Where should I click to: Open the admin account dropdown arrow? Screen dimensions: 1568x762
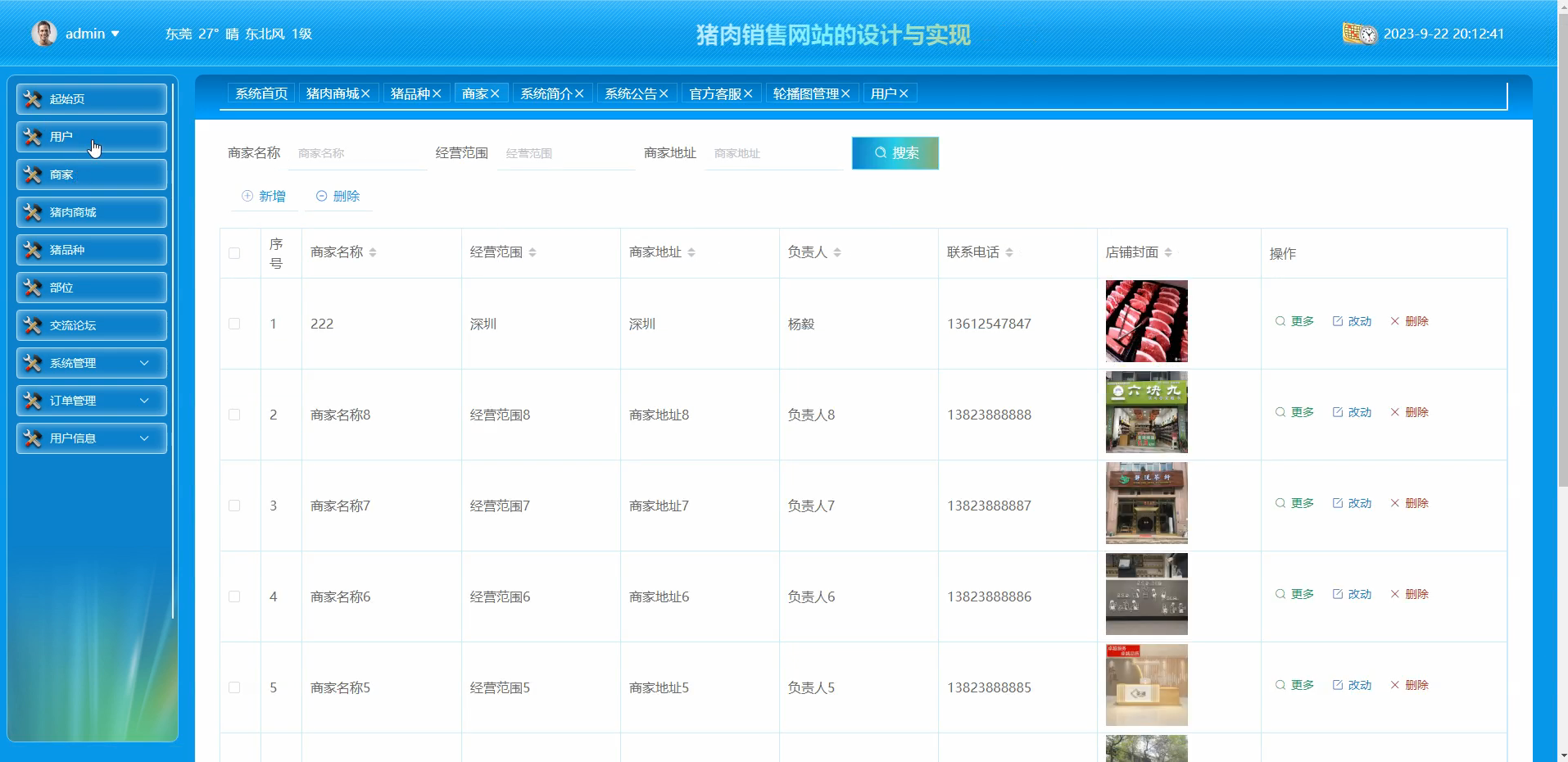(116, 34)
